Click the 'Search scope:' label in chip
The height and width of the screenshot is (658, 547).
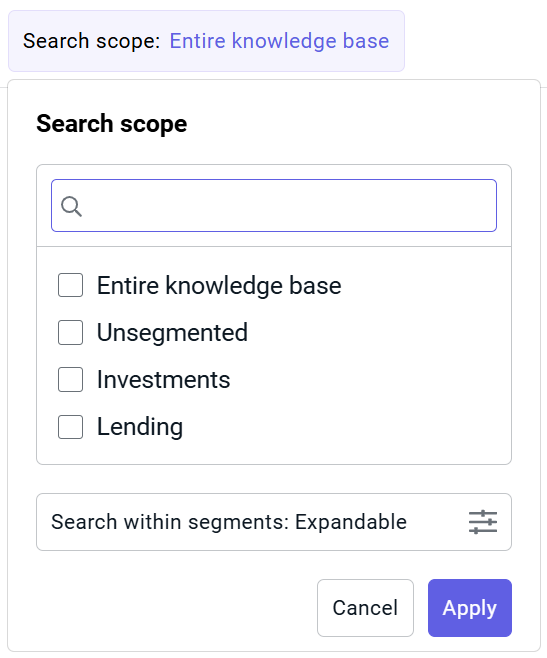(92, 41)
